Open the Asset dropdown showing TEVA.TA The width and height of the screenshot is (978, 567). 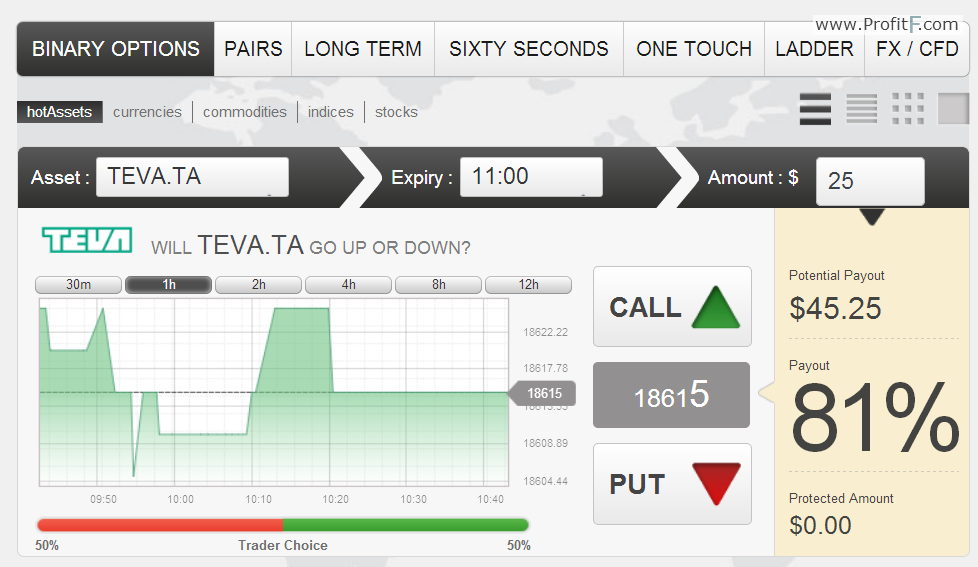(192, 177)
